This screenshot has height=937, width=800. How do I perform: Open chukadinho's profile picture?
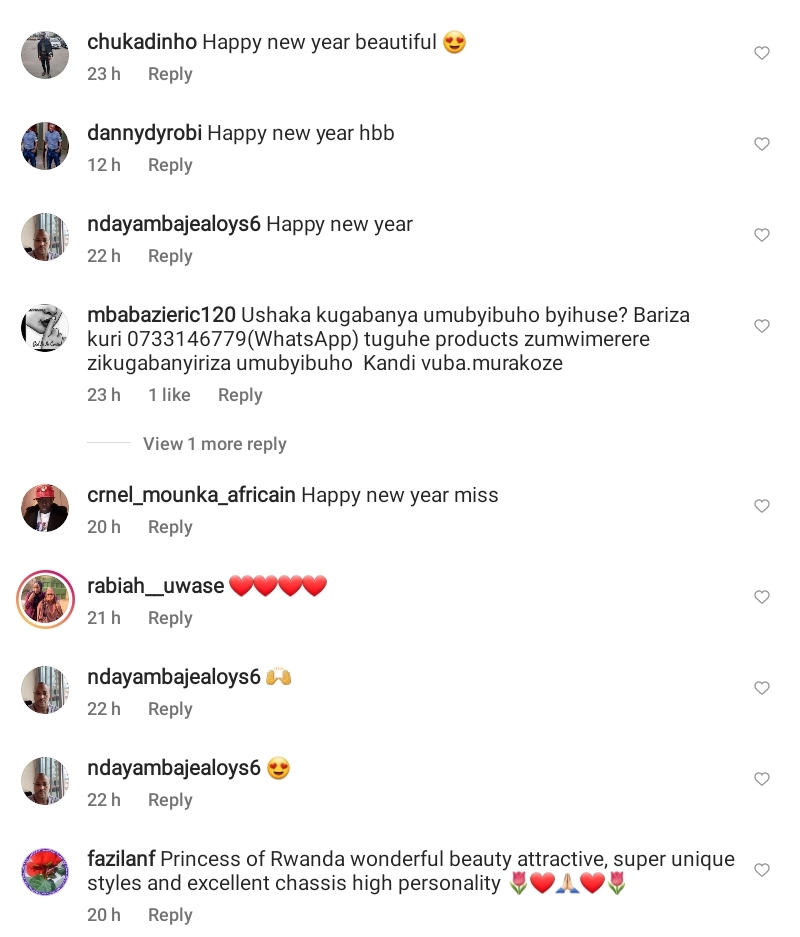[x=45, y=54]
